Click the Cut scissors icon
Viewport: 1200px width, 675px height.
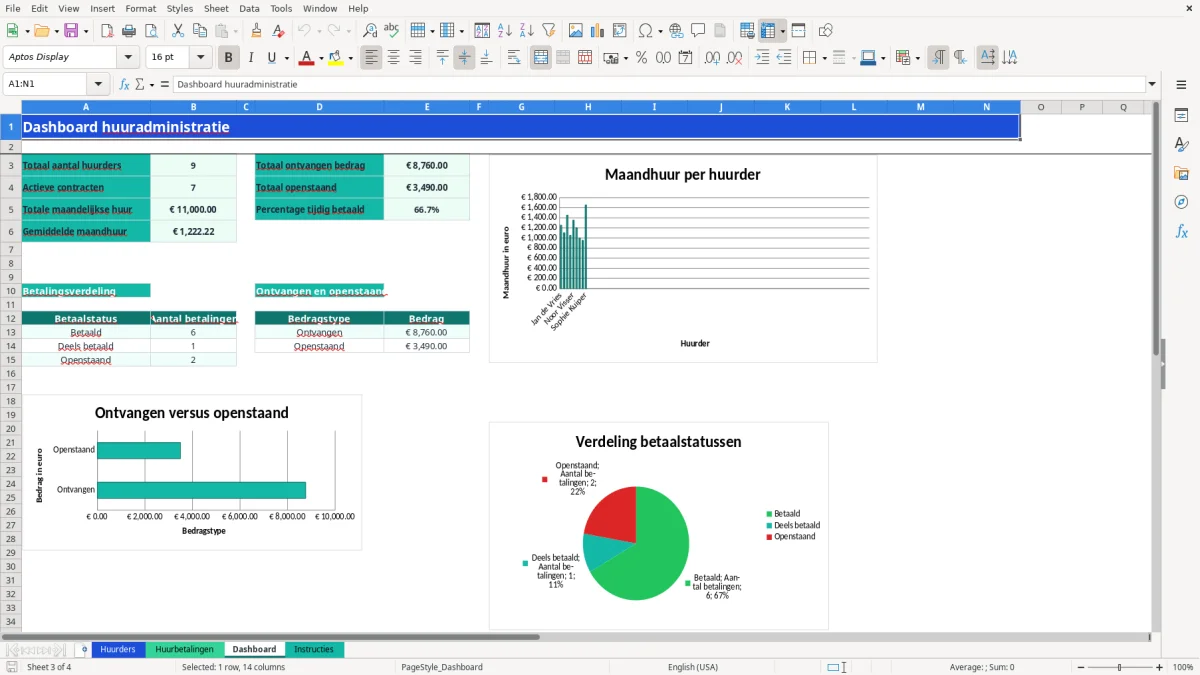[178, 31]
